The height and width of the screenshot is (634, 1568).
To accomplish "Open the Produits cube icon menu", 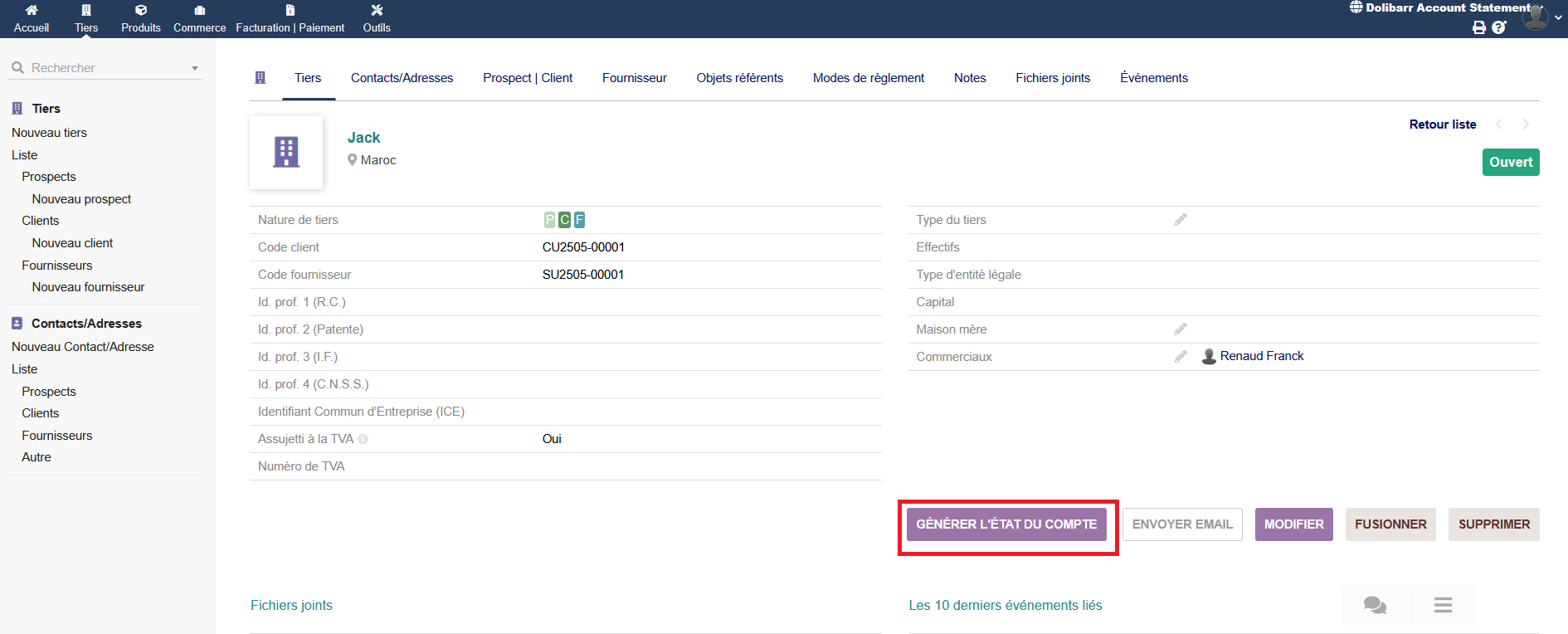I will [141, 11].
